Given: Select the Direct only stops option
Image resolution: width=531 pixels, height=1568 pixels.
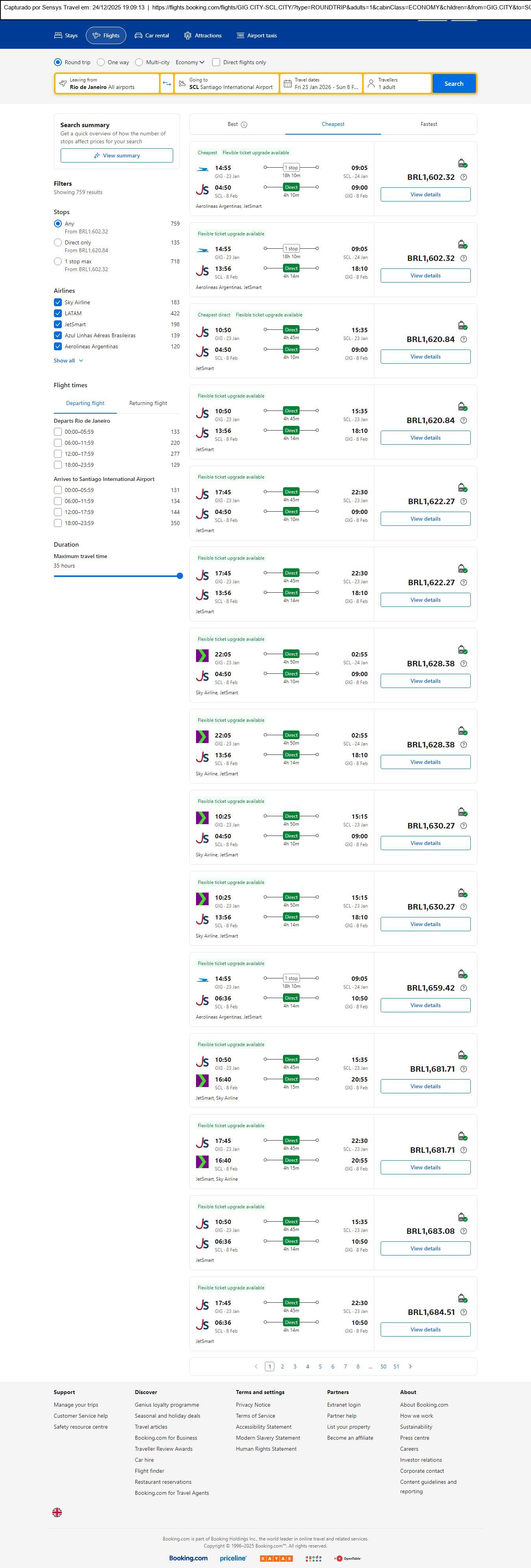Looking at the screenshot, I should [x=58, y=242].
